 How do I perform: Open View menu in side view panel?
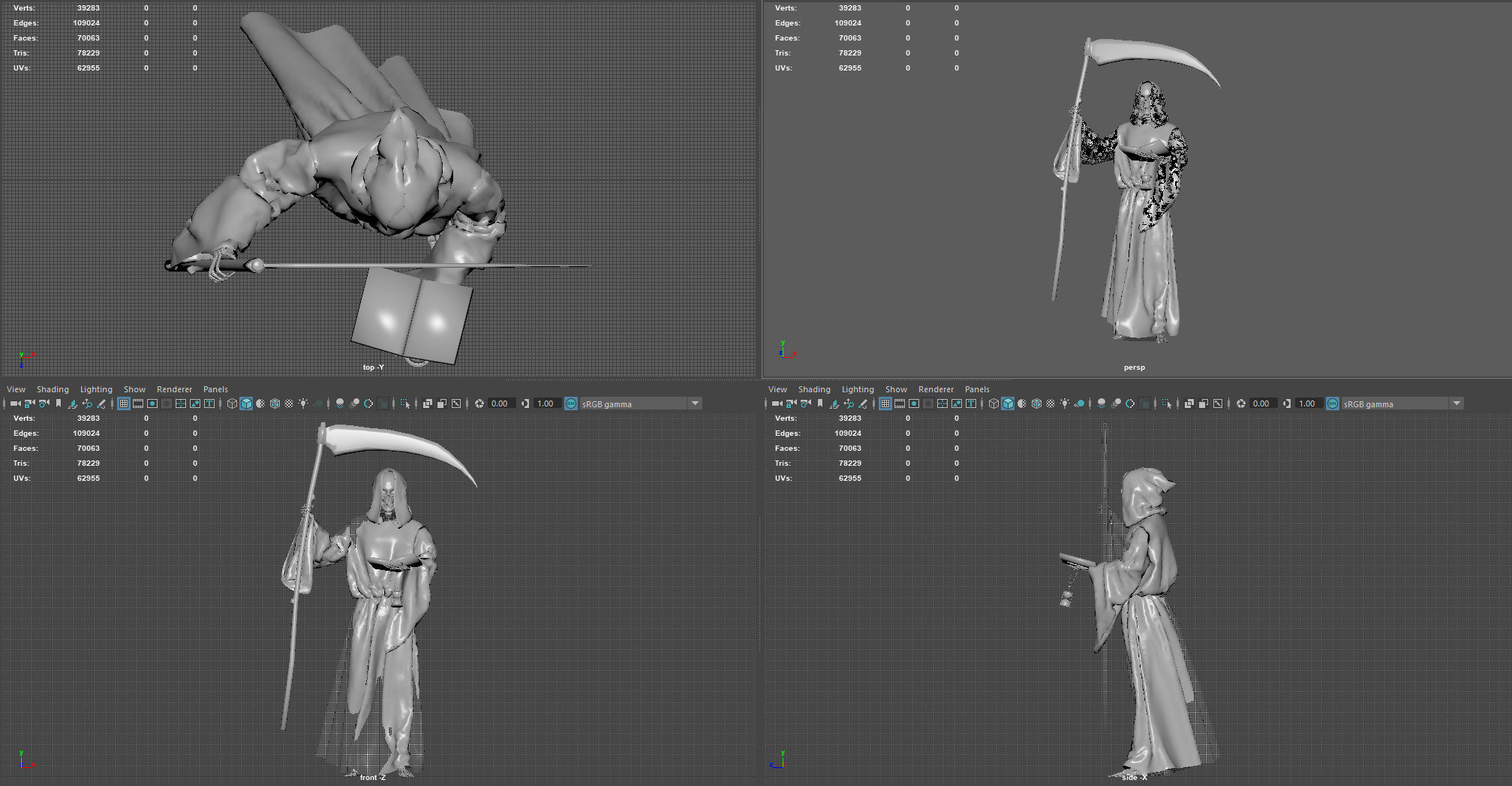[777, 389]
